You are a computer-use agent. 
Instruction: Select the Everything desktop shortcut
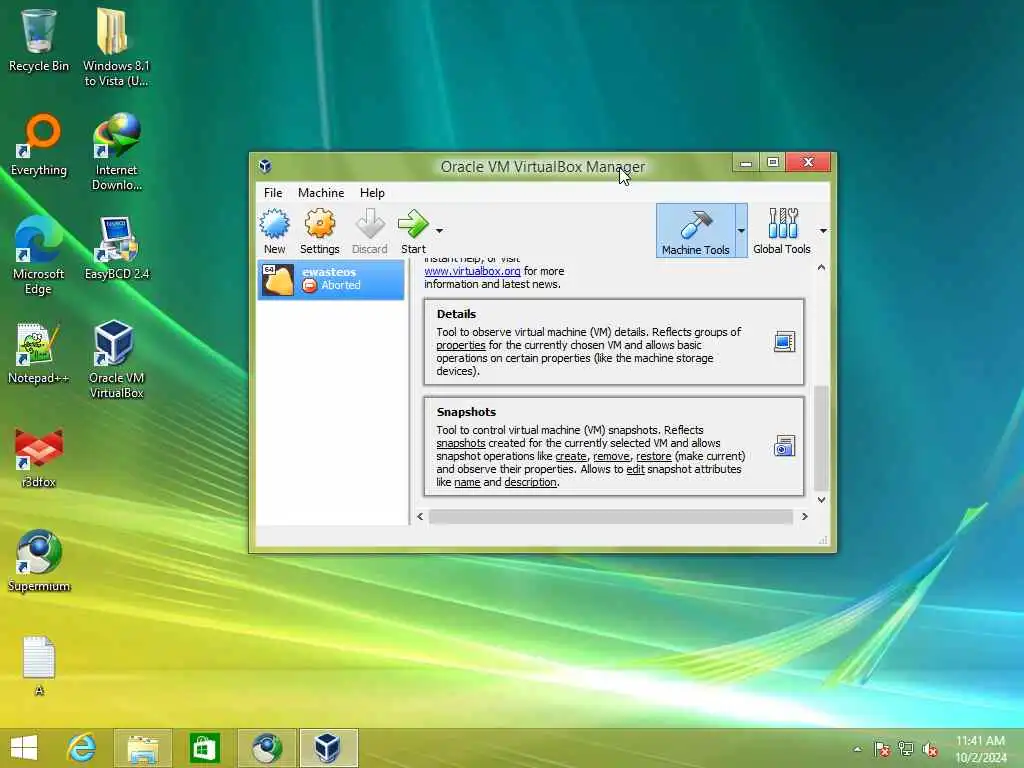39,145
